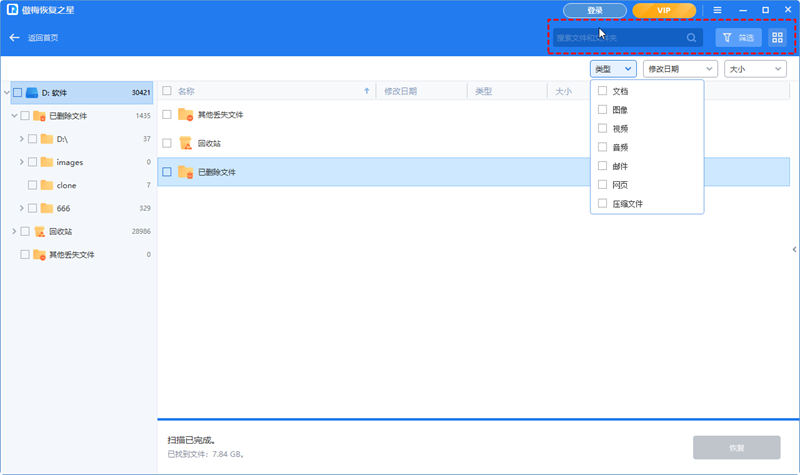The height and width of the screenshot is (475, 800).
Task: Select 回收站 name in file list
Action: point(209,143)
